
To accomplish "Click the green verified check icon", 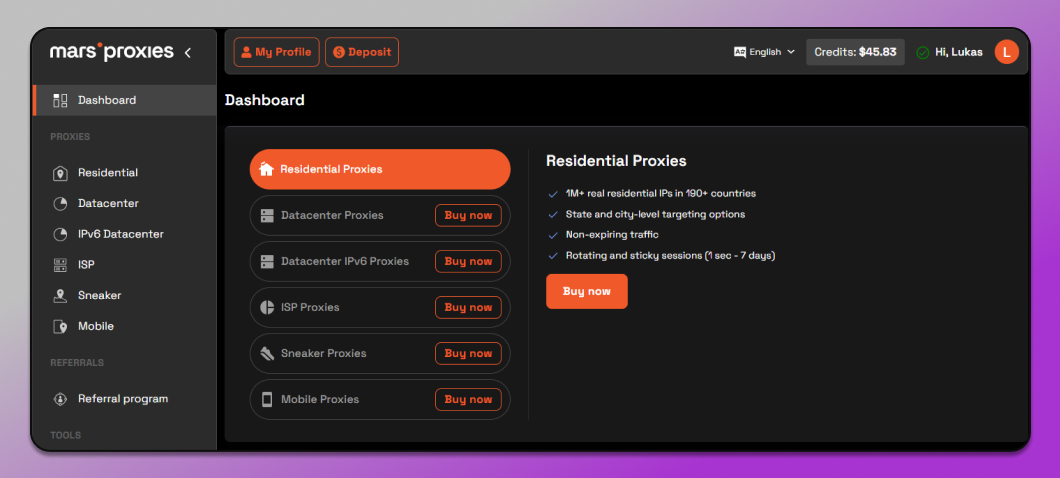I will click(922, 53).
